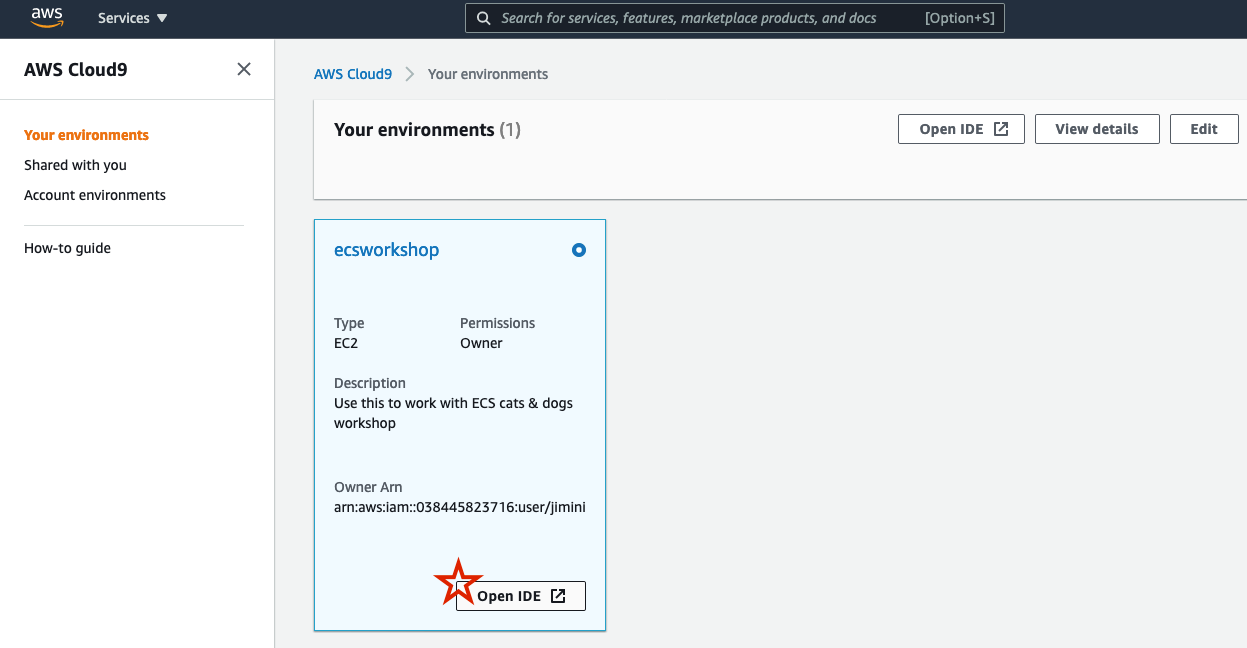Click the View details button
Image resolution: width=1247 pixels, height=648 pixels.
point(1097,129)
